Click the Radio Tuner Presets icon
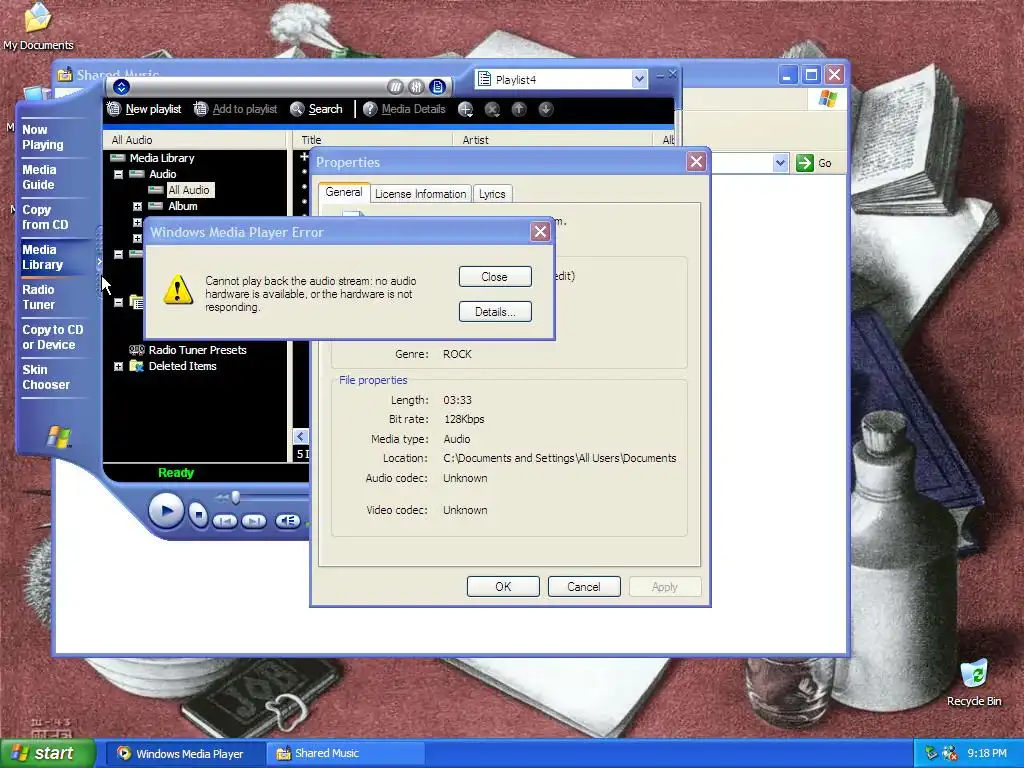Viewport: 1024px width, 768px height. [x=136, y=350]
